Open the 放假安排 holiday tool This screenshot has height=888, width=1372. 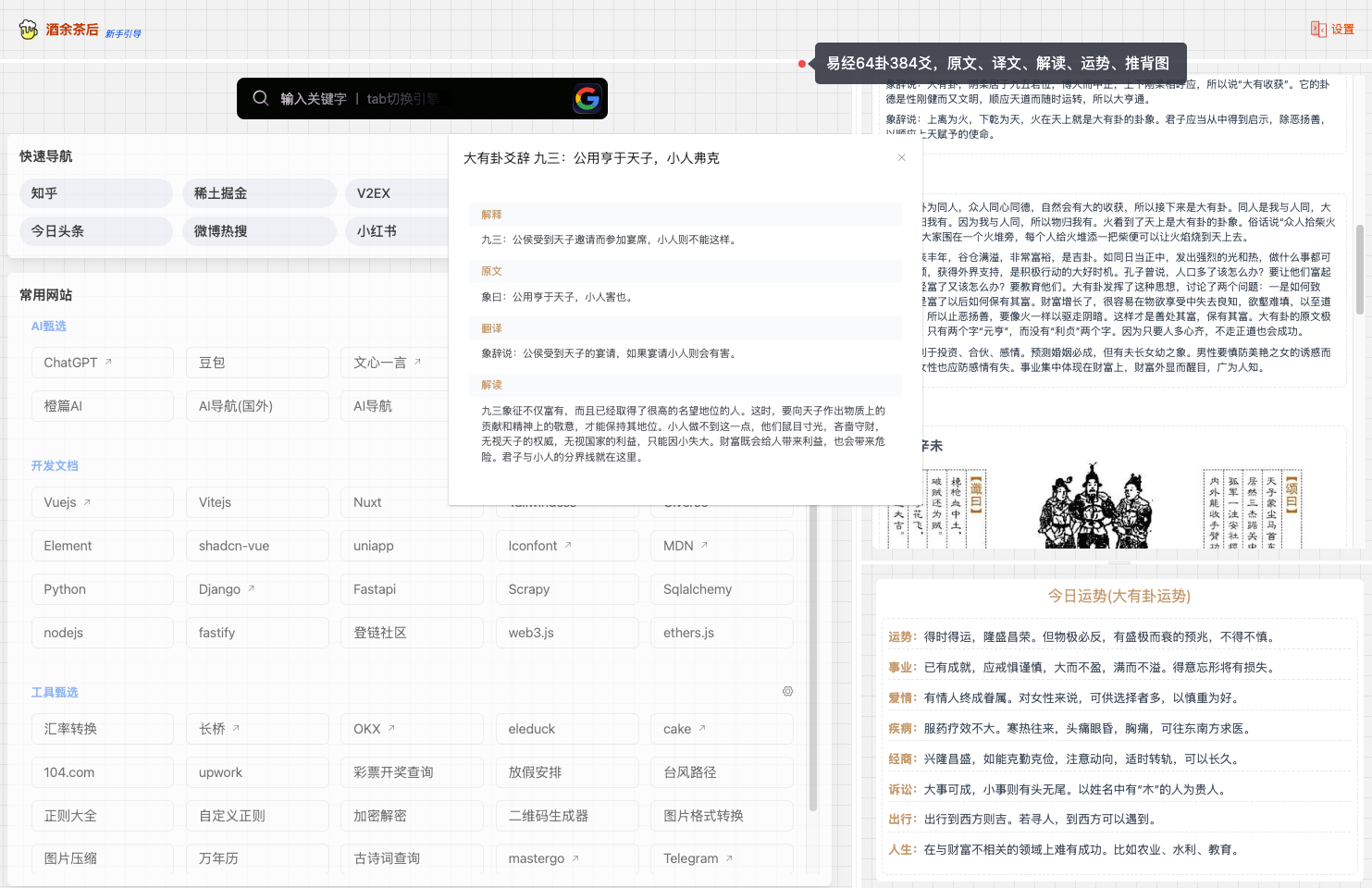[566, 771]
